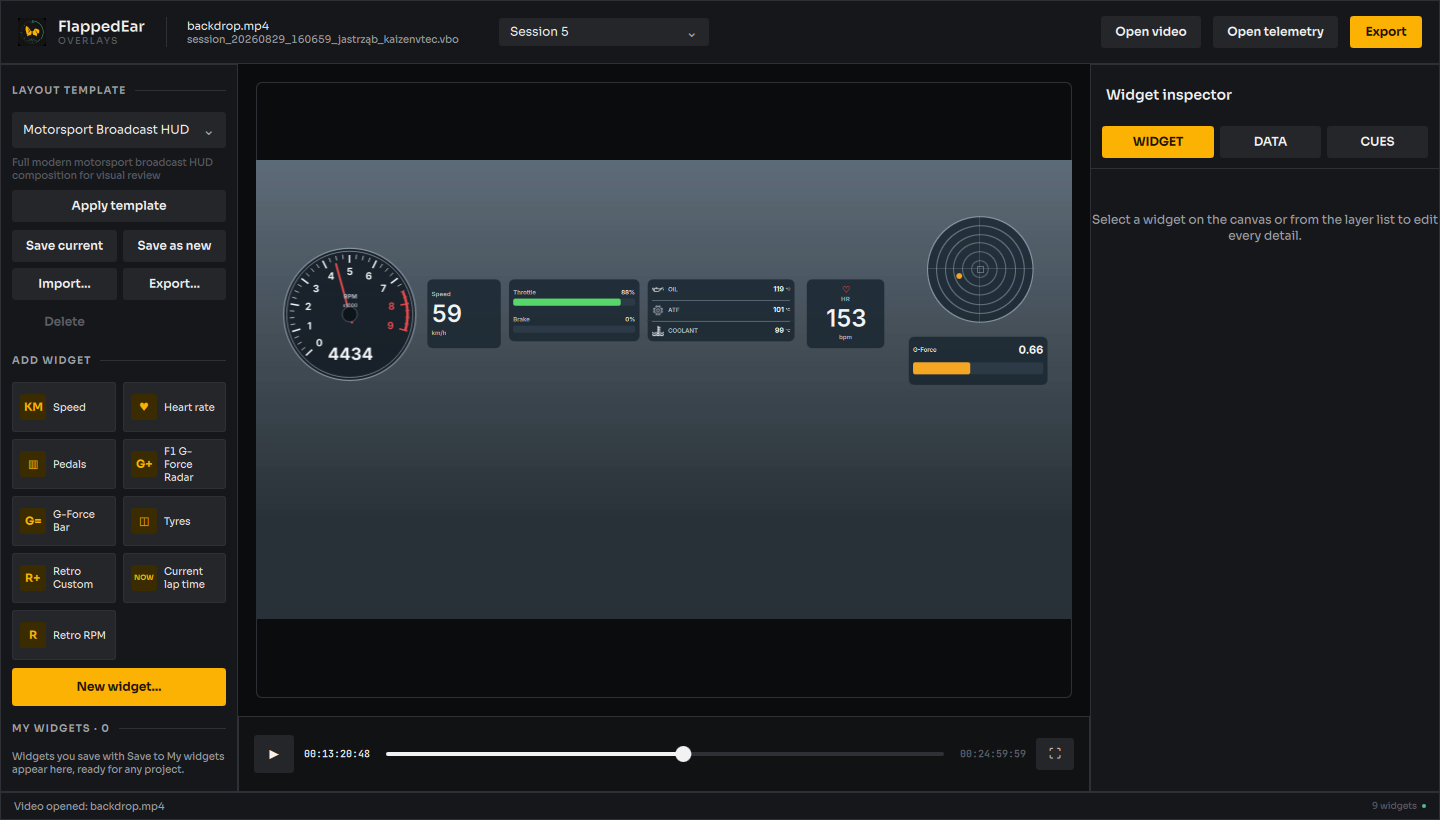1440x820 pixels.
Task: Click the Open video button
Action: click(1151, 32)
